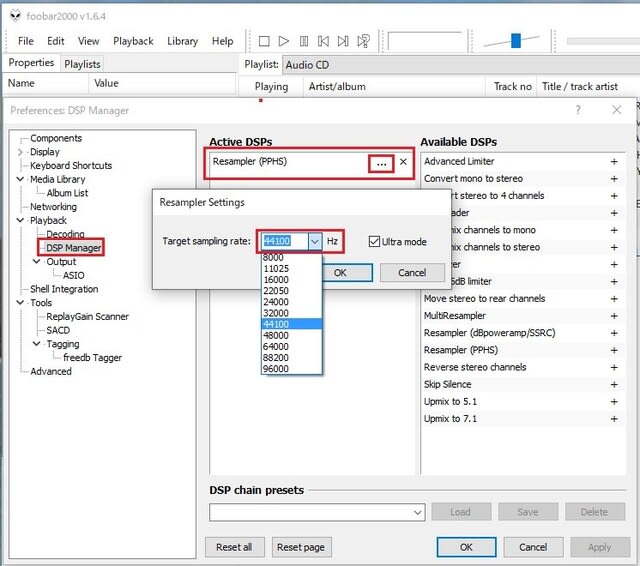Click the Reset page button
Image resolution: width=640 pixels, height=566 pixels.
point(301,547)
